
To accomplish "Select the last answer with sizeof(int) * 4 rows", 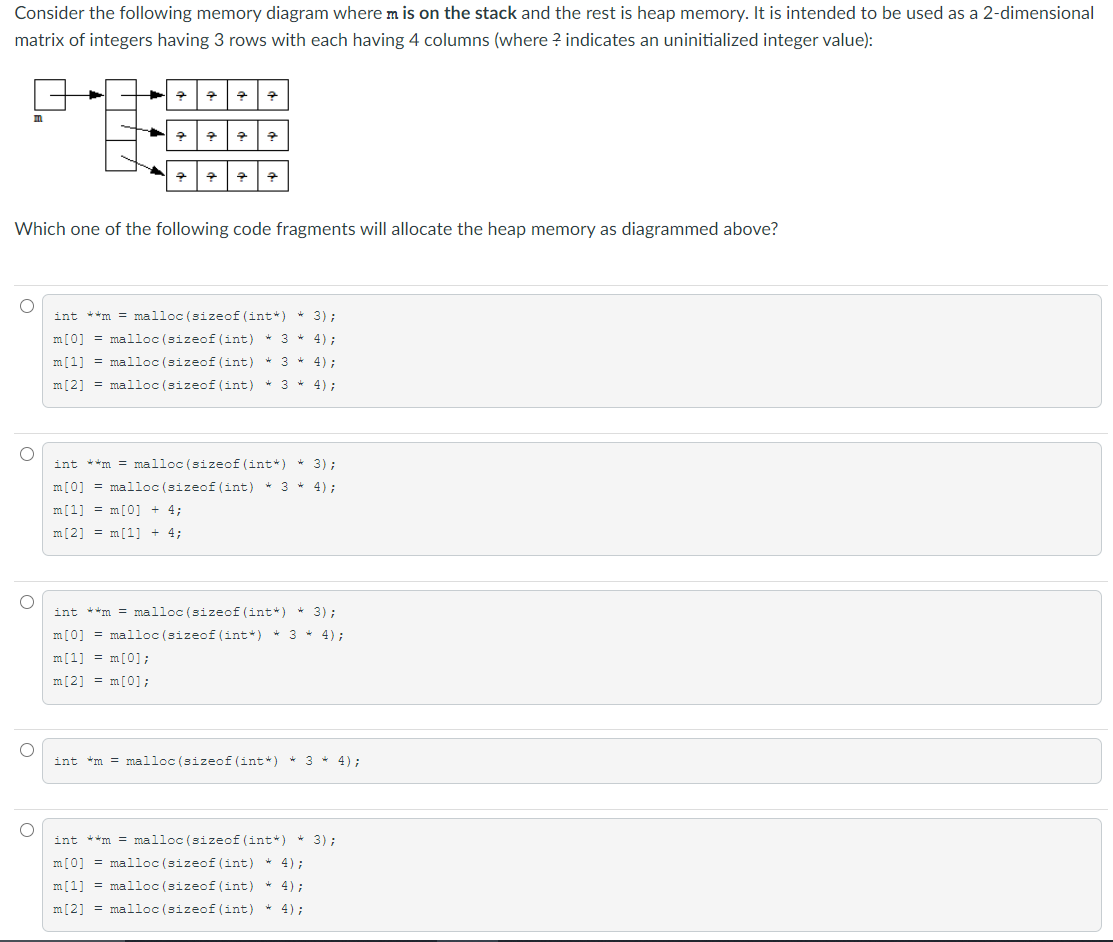I will (27, 829).
